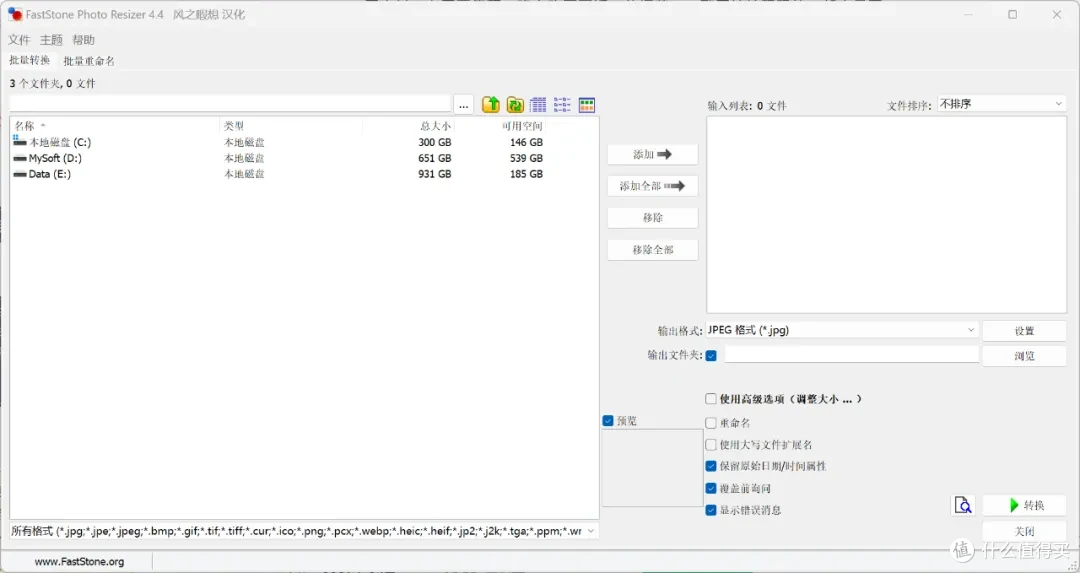
Task: Click the FastStone app icon in title bar
Action: tap(15, 14)
